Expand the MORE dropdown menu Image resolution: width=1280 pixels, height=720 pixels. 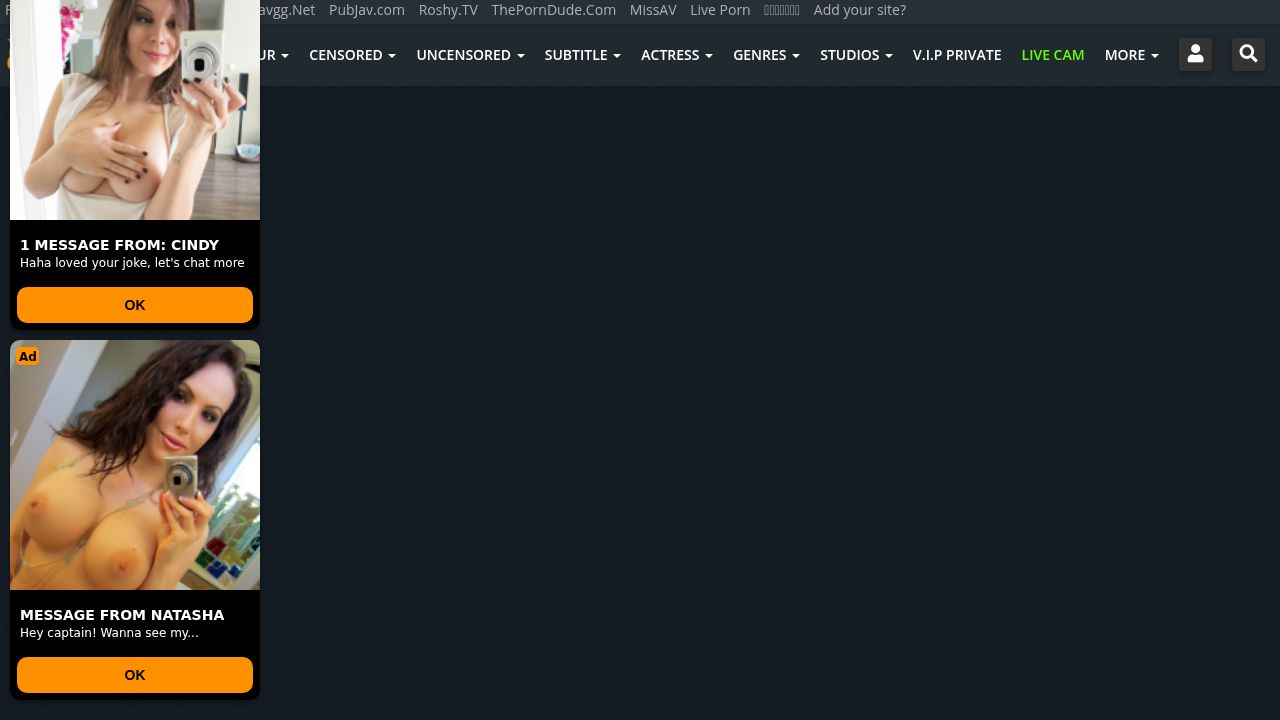tap(1131, 55)
